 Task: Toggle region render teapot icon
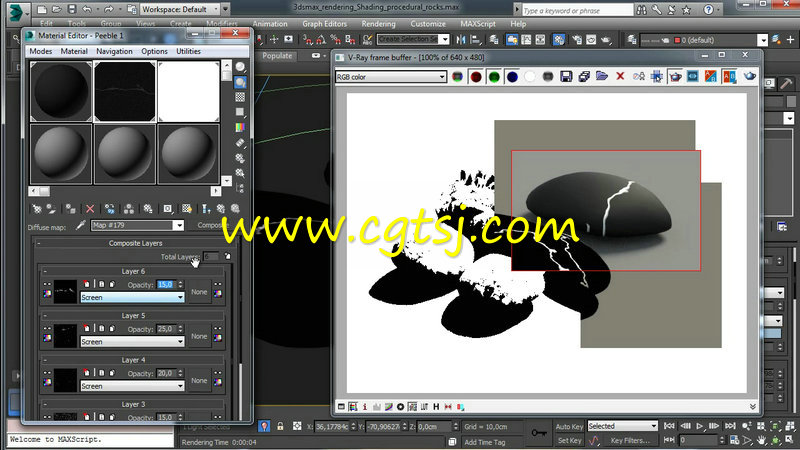(x=675, y=77)
